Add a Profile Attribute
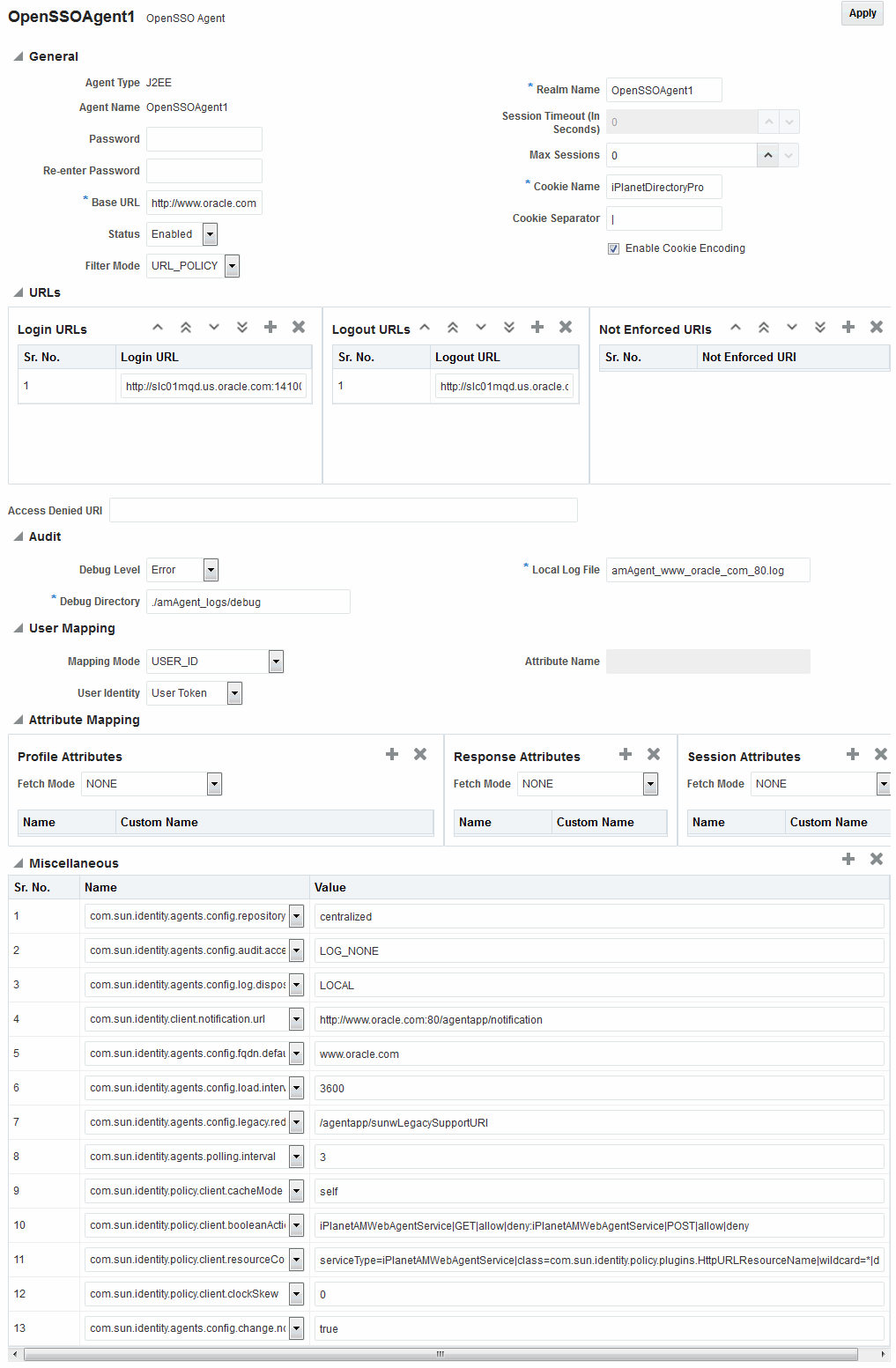896x1368 pixels. point(392,754)
